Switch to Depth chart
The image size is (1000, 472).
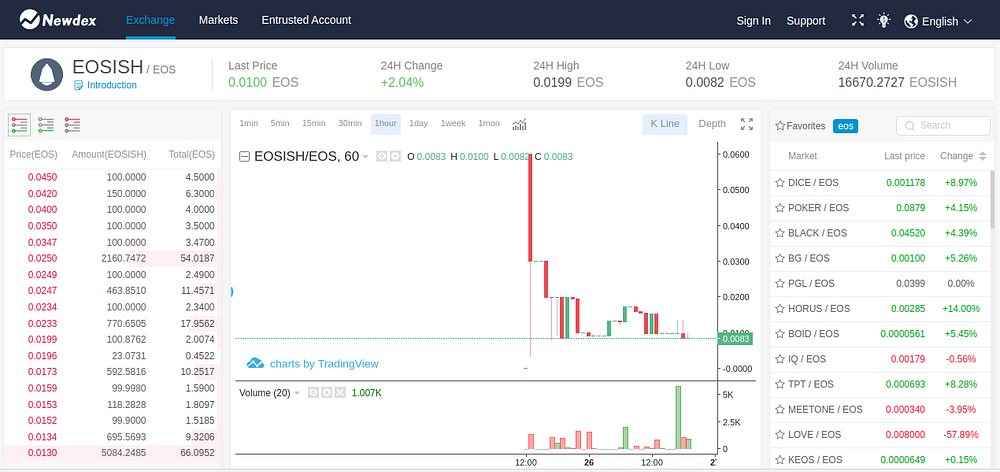tap(712, 124)
